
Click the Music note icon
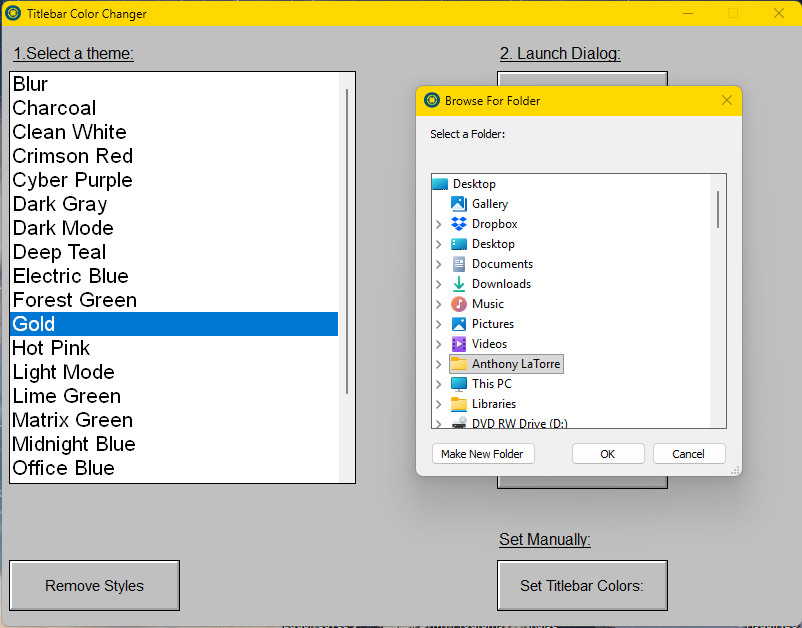[x=459, y=304]
